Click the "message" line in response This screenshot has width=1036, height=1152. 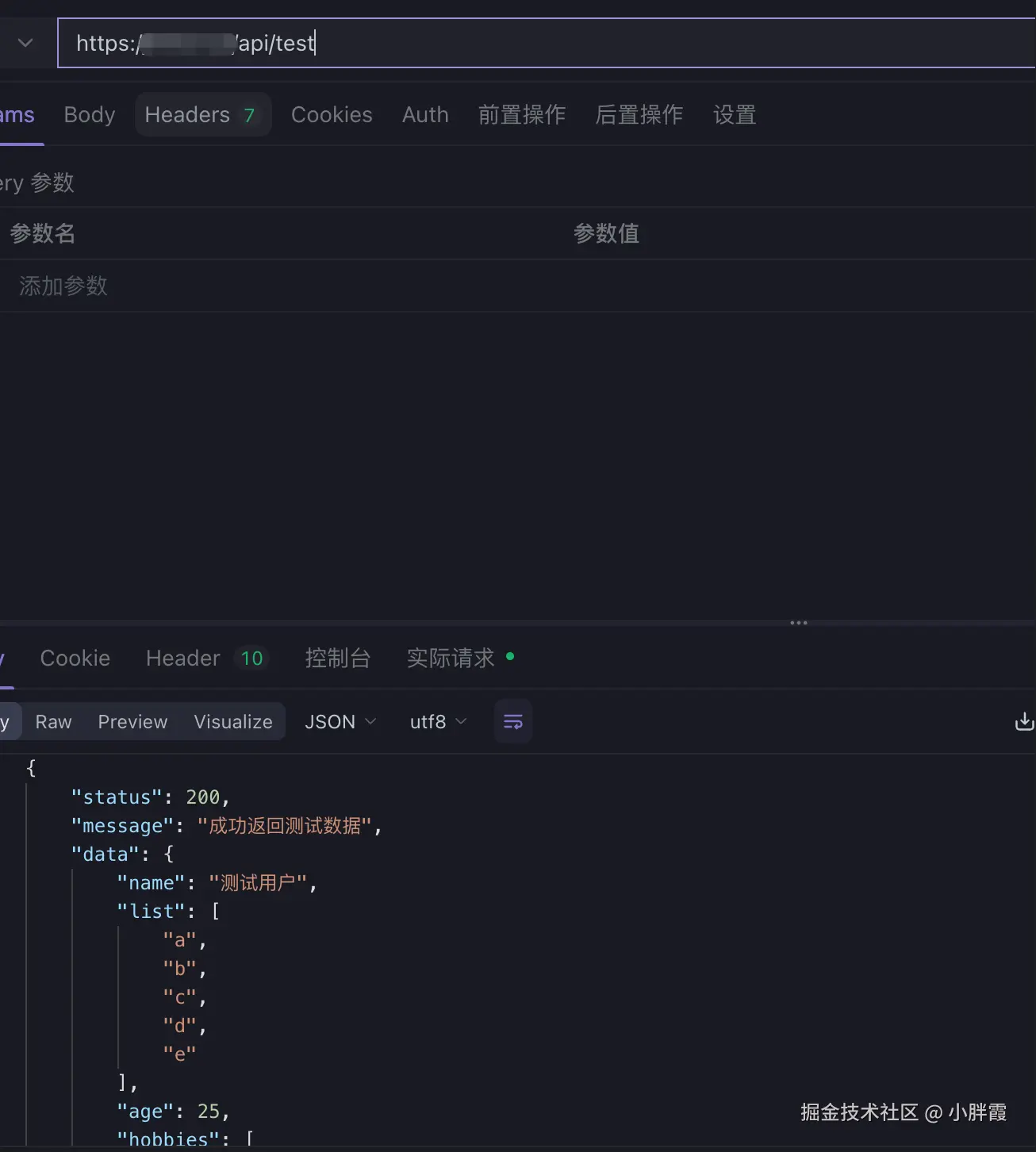[x=227, y=826]
